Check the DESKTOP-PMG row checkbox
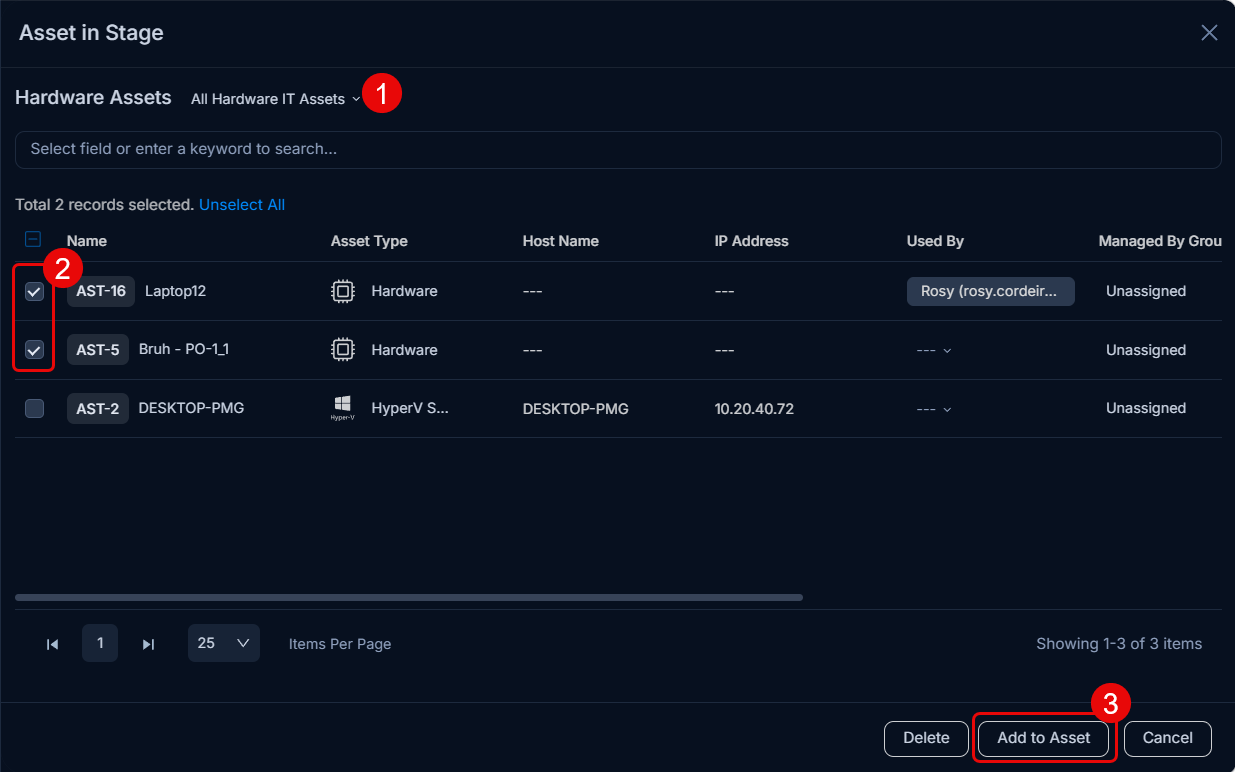1235x772 pixels. pos(34,408)
